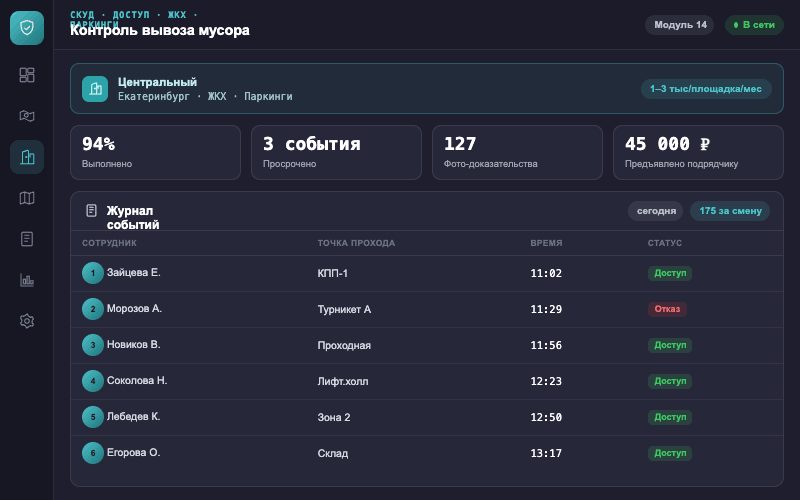800x500 pixels.
Task: Click the 1–3 тыс/площадка/мес tag
Action: [706, 89]
